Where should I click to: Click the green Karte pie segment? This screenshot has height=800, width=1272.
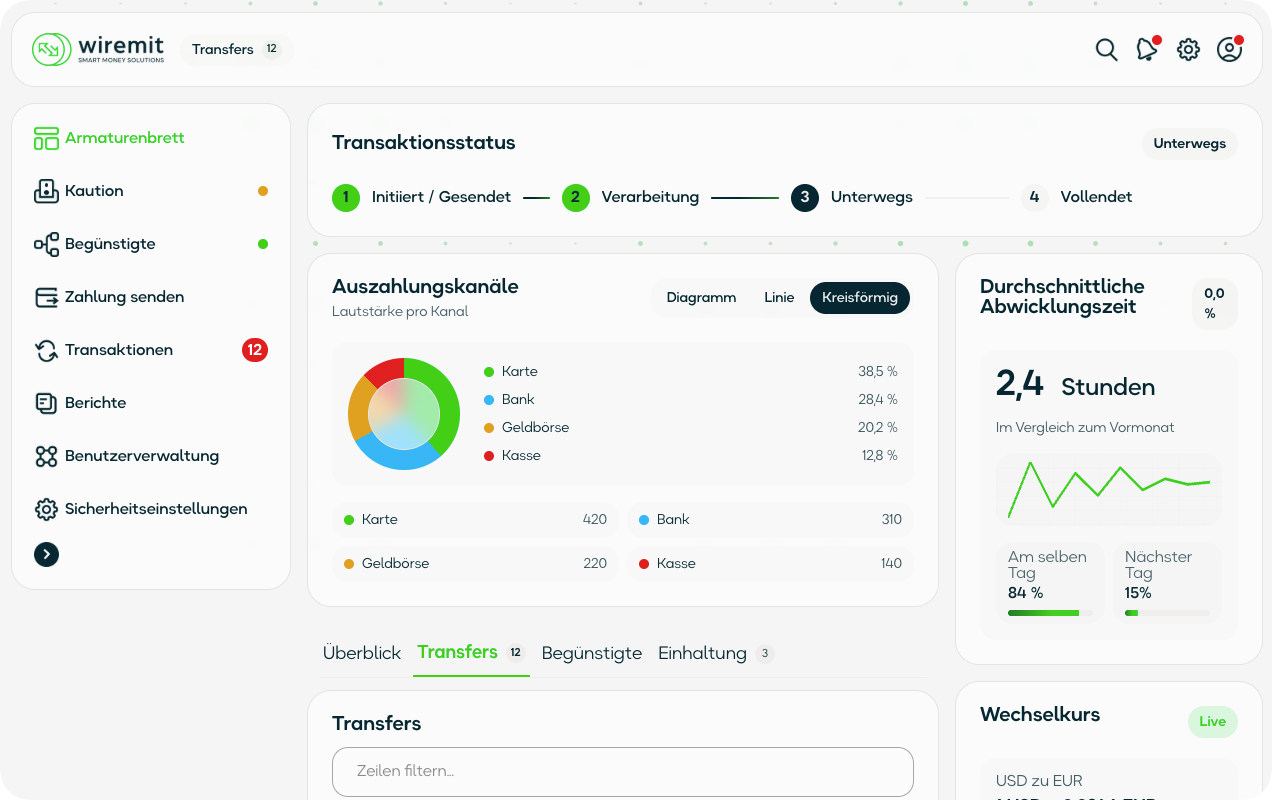tap(442, 400)
